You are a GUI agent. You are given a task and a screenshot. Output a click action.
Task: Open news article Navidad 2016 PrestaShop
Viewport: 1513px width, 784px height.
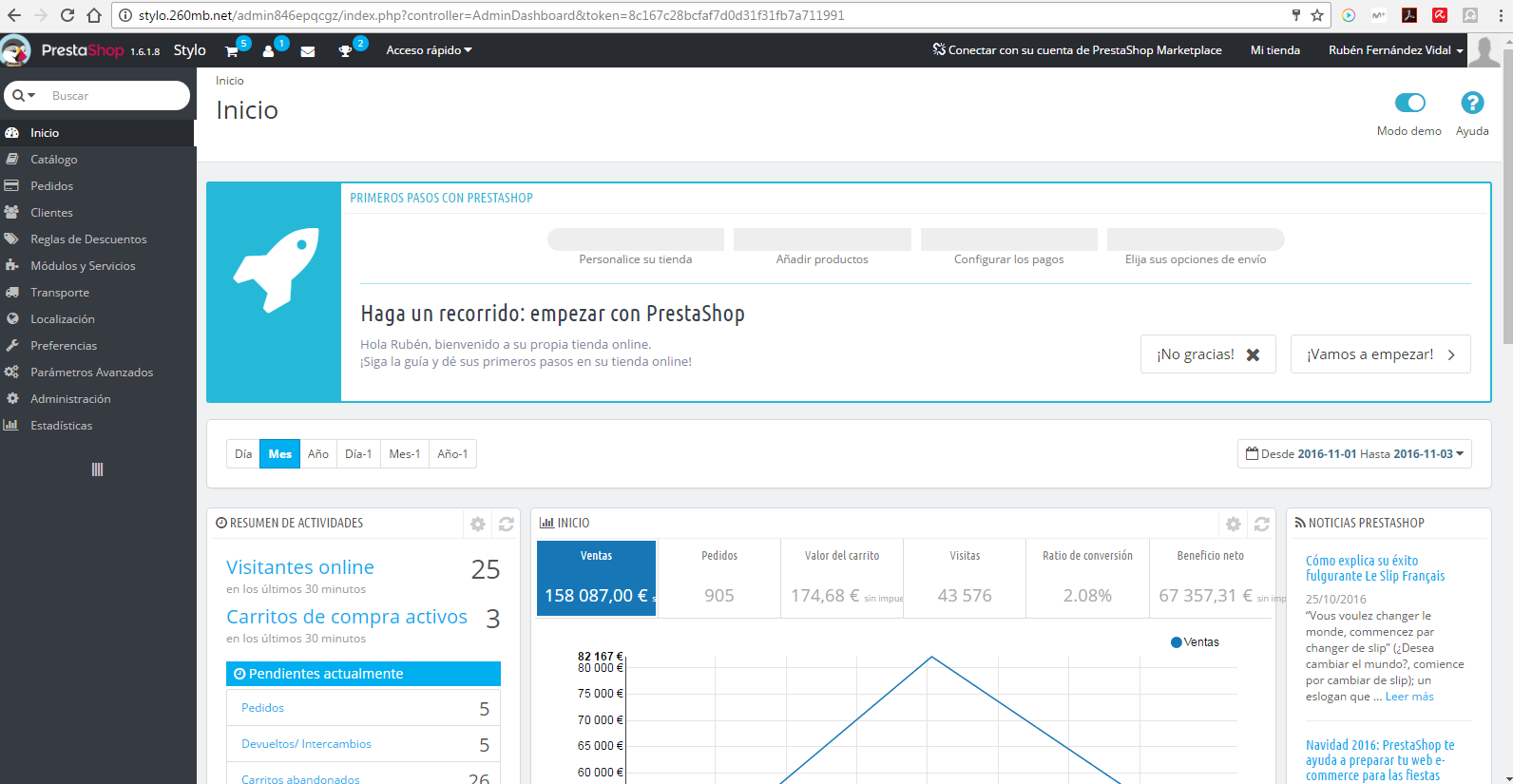tap(1380, 760)
